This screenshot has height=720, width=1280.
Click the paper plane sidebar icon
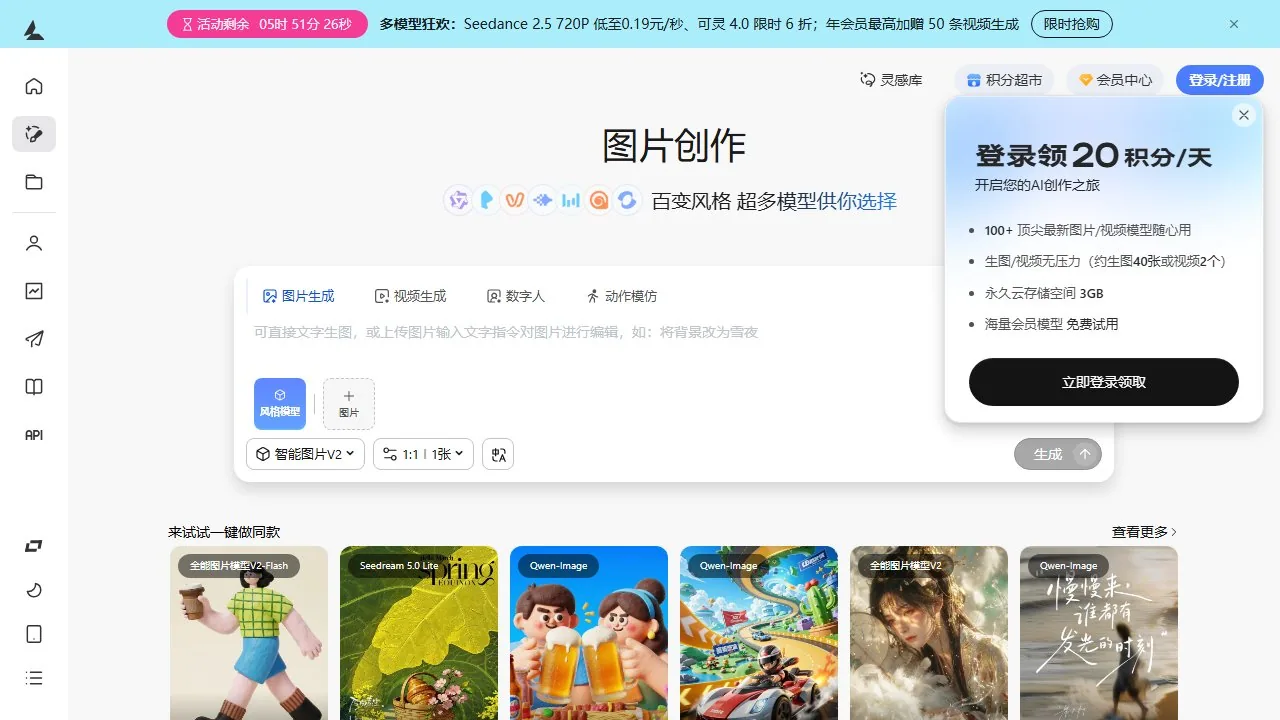click(x=34, y=339)
